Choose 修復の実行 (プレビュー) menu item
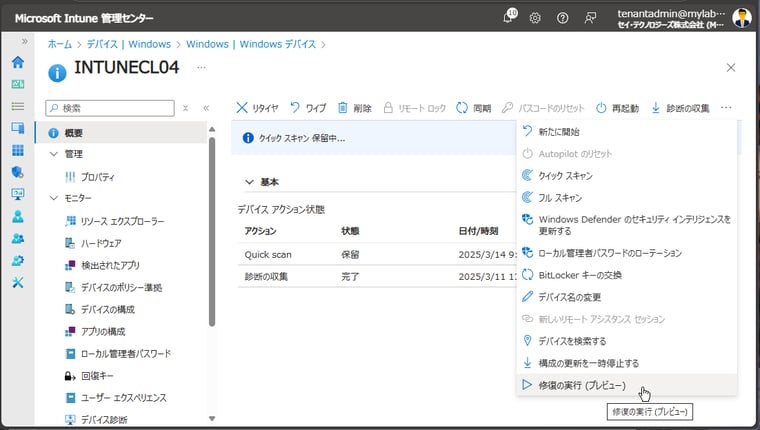Image resolution: width=760 pixels, height=430 pixels. [x=627, y=385]
